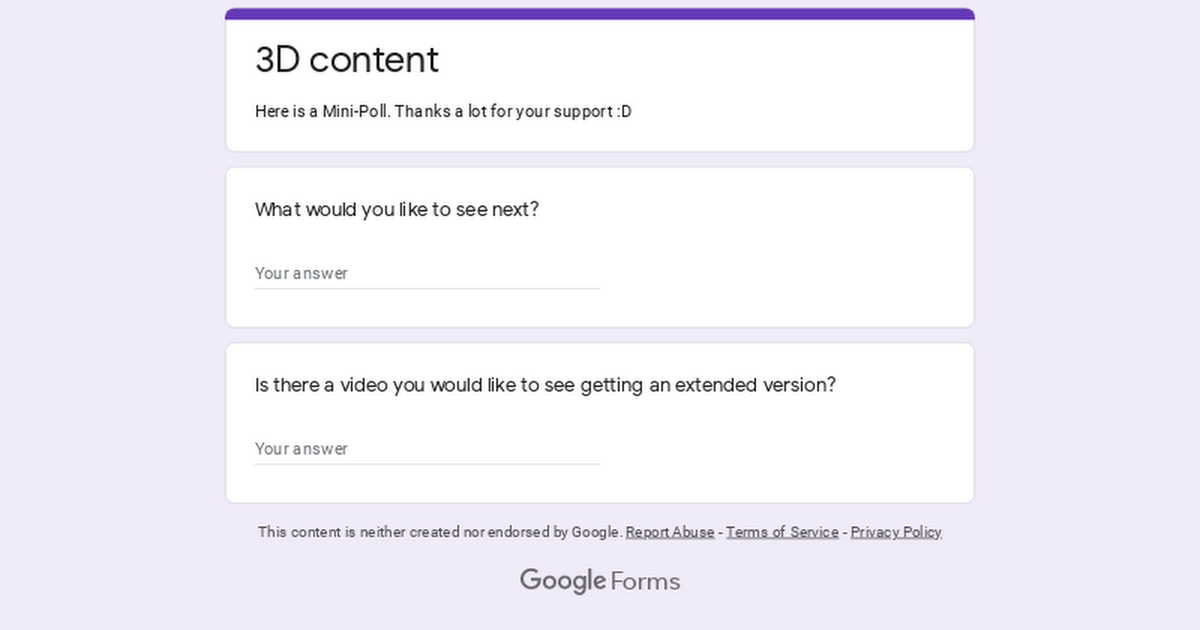
Task: Select the "Mini-Poll" word in description
Action: pos(357,111)
